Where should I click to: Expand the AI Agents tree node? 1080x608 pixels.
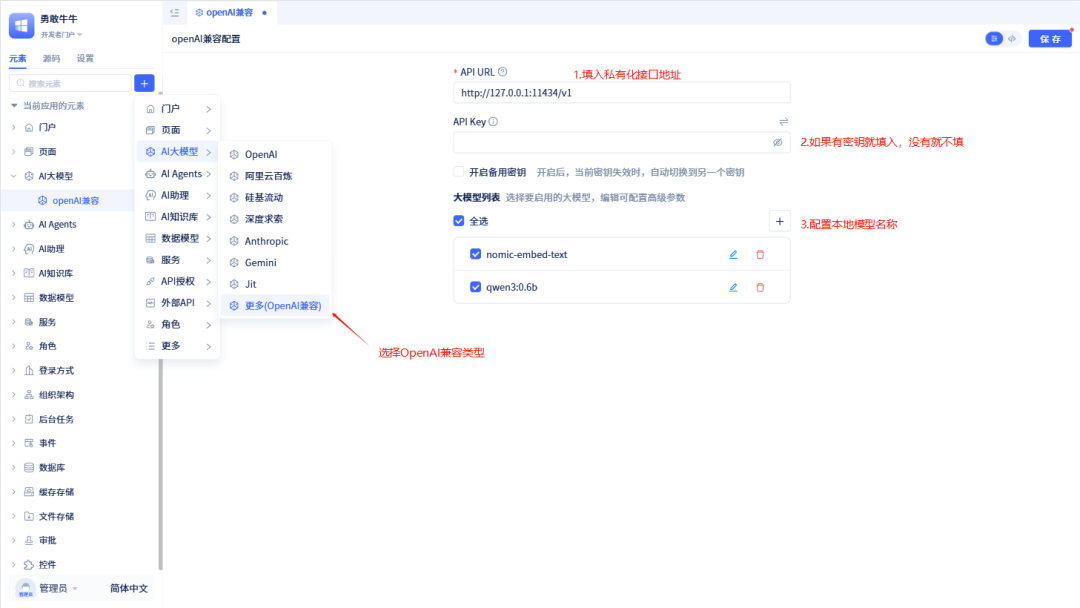(x=13, y=225)
